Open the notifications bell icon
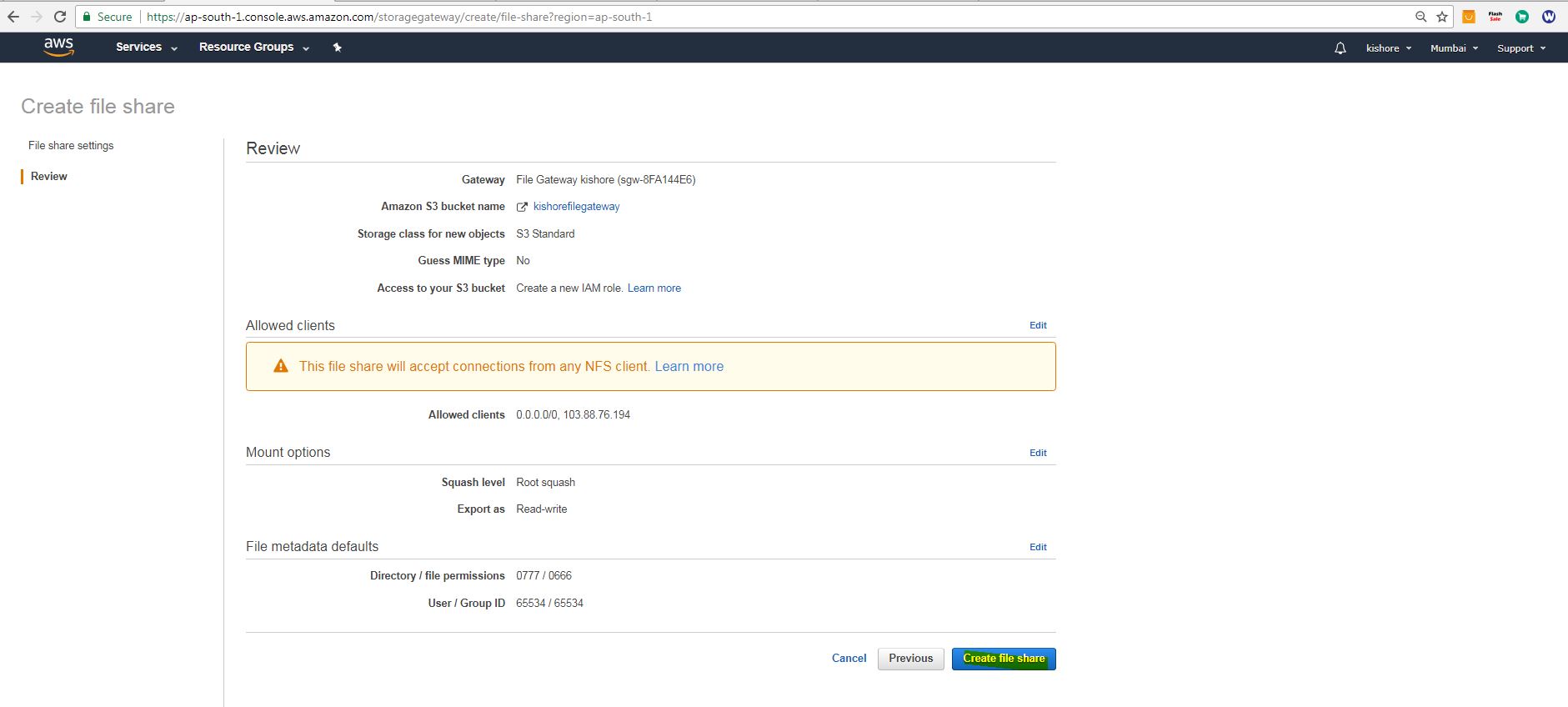 pyautogui.click(x=1340, y=48)
